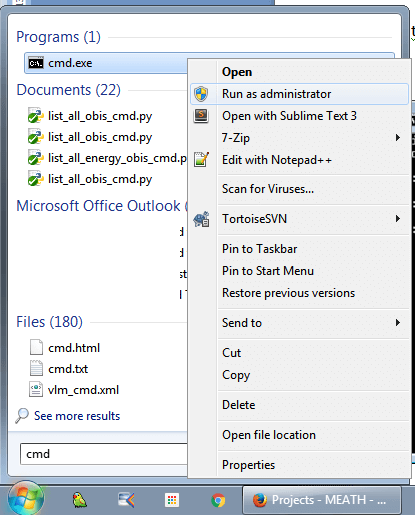
Task: Select the cmd.exe program name
Action: [x=70, y=63]
